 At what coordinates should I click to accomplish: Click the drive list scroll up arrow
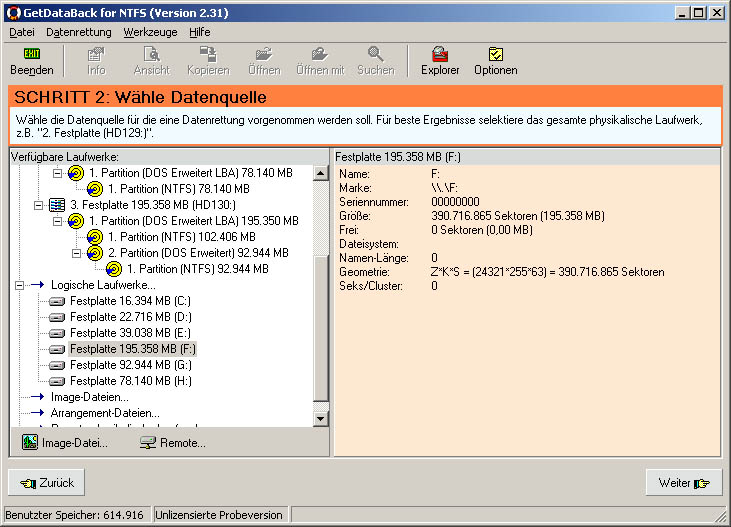(321, 173)
